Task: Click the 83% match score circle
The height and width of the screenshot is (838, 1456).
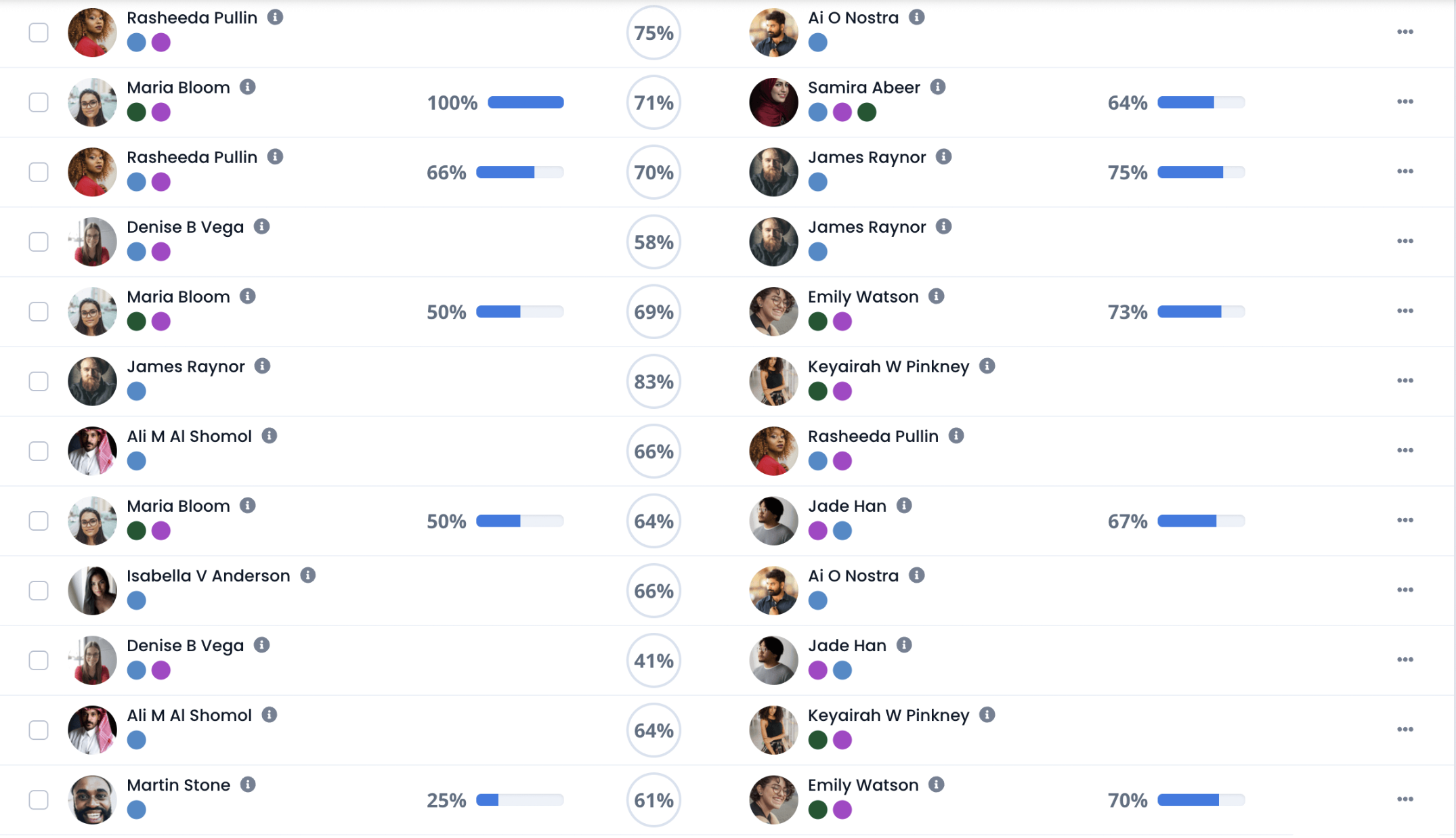Action: 654,382
